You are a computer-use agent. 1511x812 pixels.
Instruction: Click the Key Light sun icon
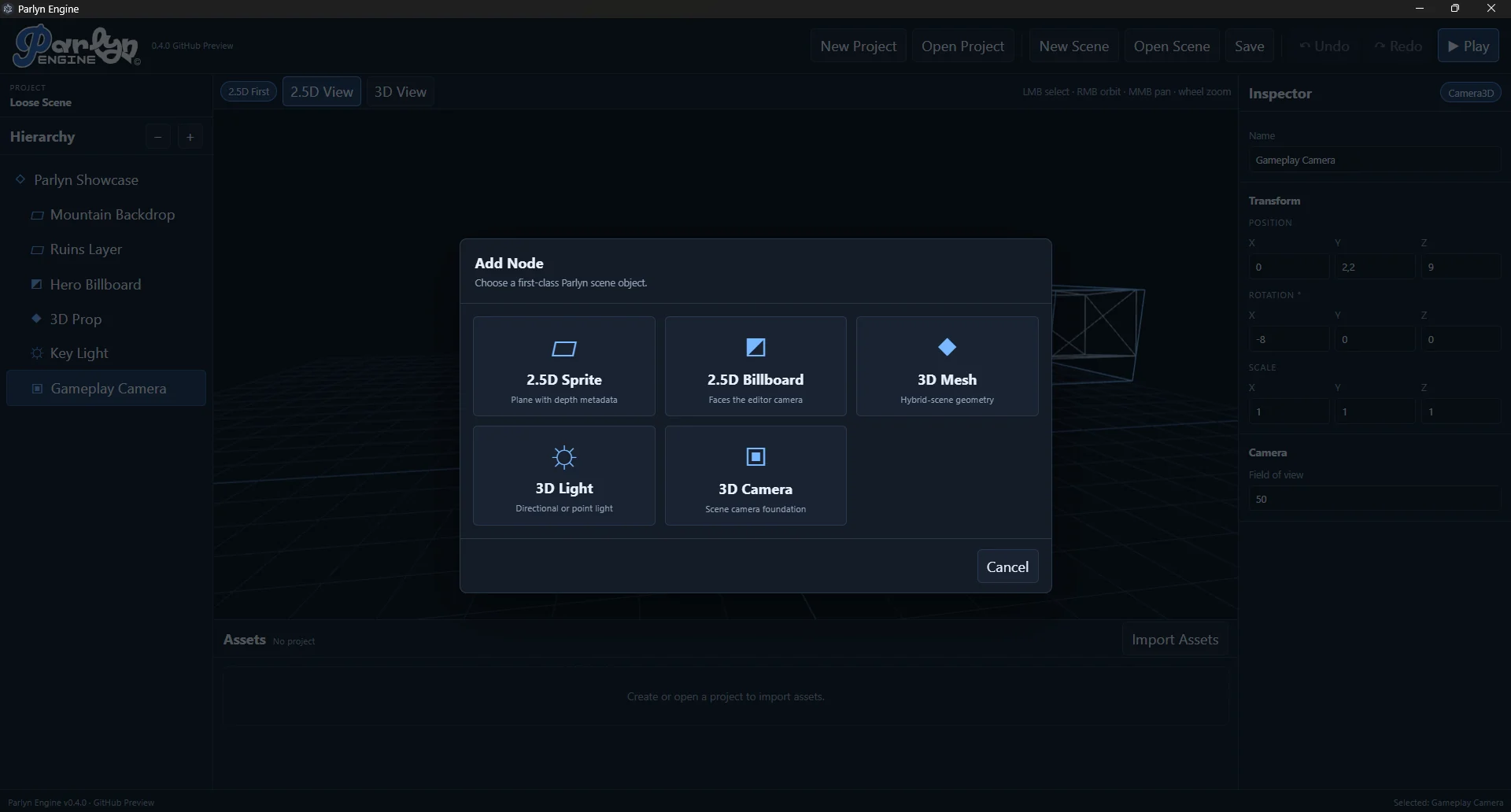click(37, 353)
